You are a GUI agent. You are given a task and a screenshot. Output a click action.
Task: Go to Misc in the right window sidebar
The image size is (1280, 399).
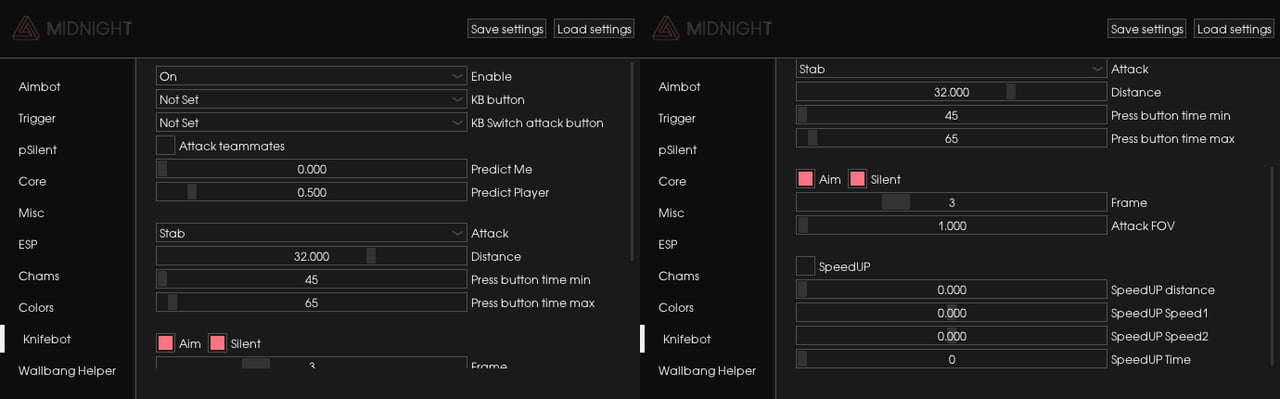671,213
